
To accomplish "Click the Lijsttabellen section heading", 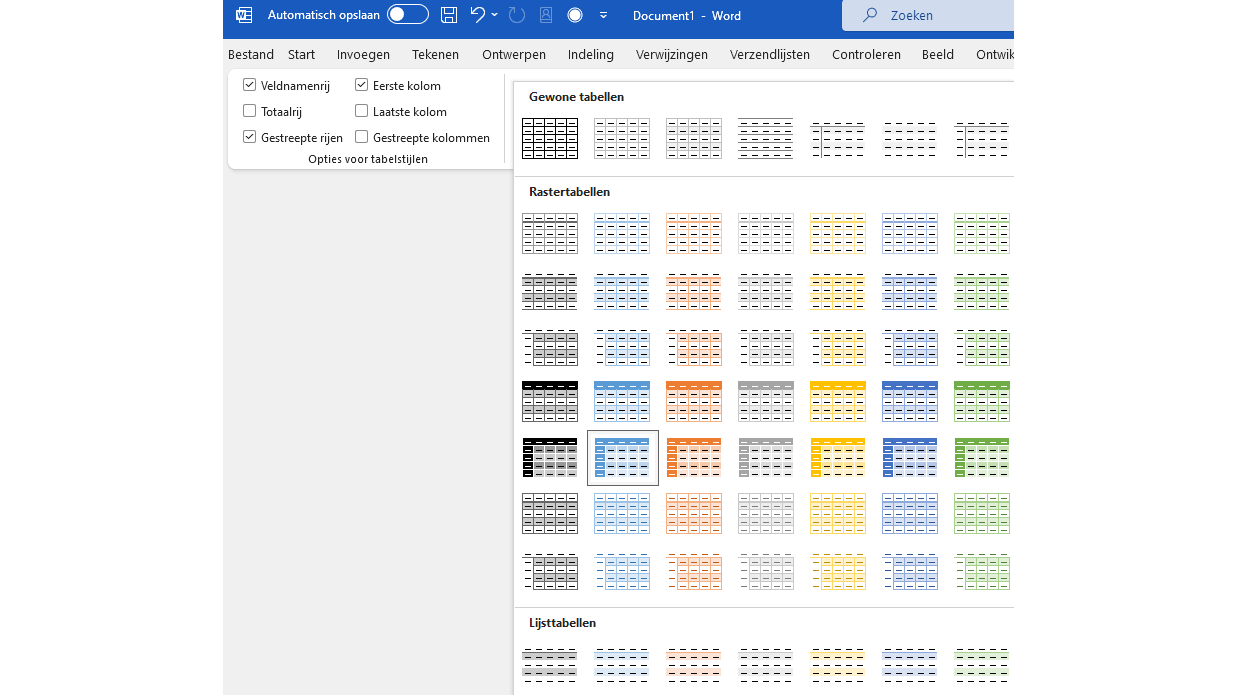I will click(562, 622).
